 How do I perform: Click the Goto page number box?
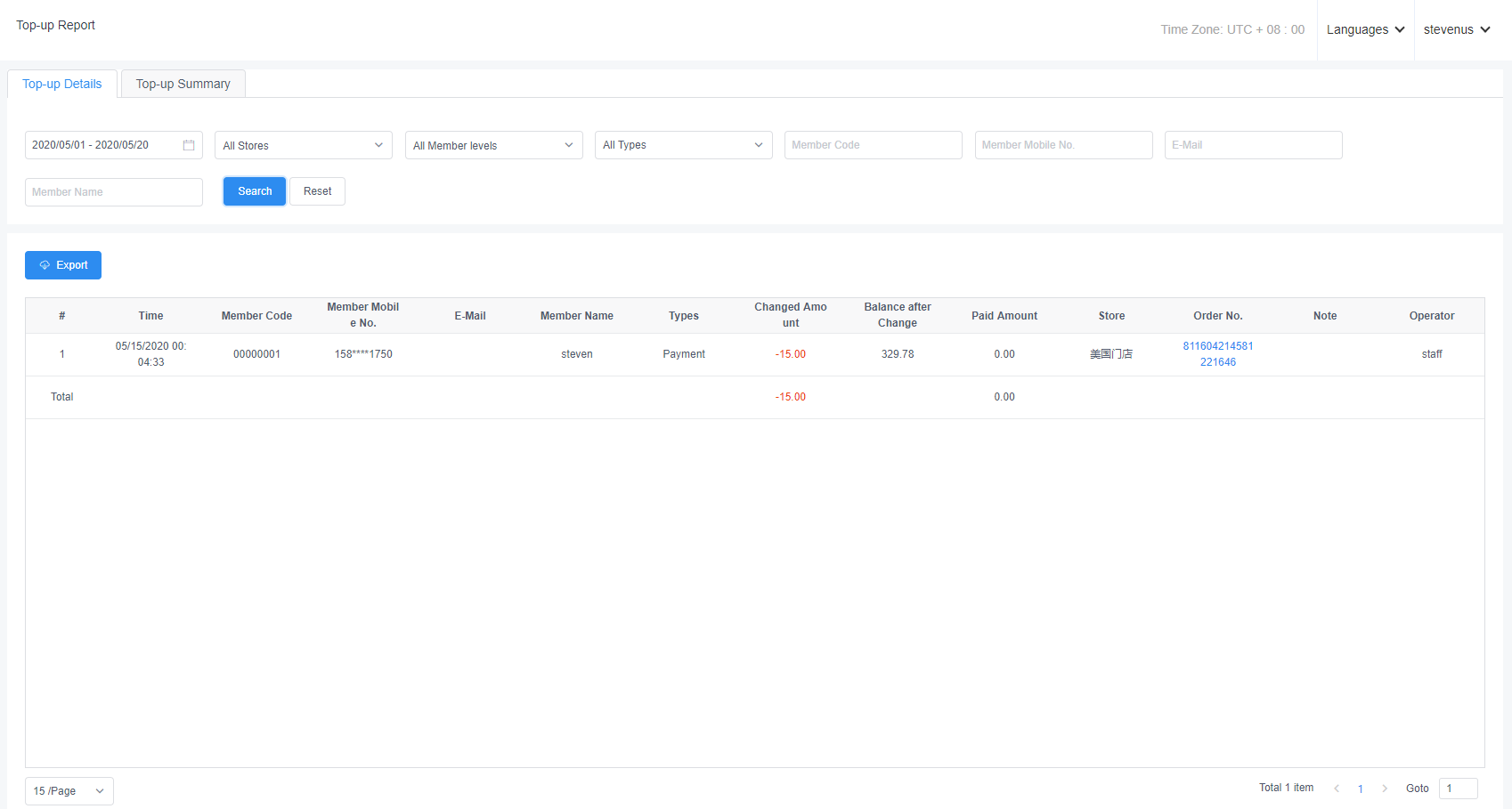pyautogui.click(x=1458, y=789)
